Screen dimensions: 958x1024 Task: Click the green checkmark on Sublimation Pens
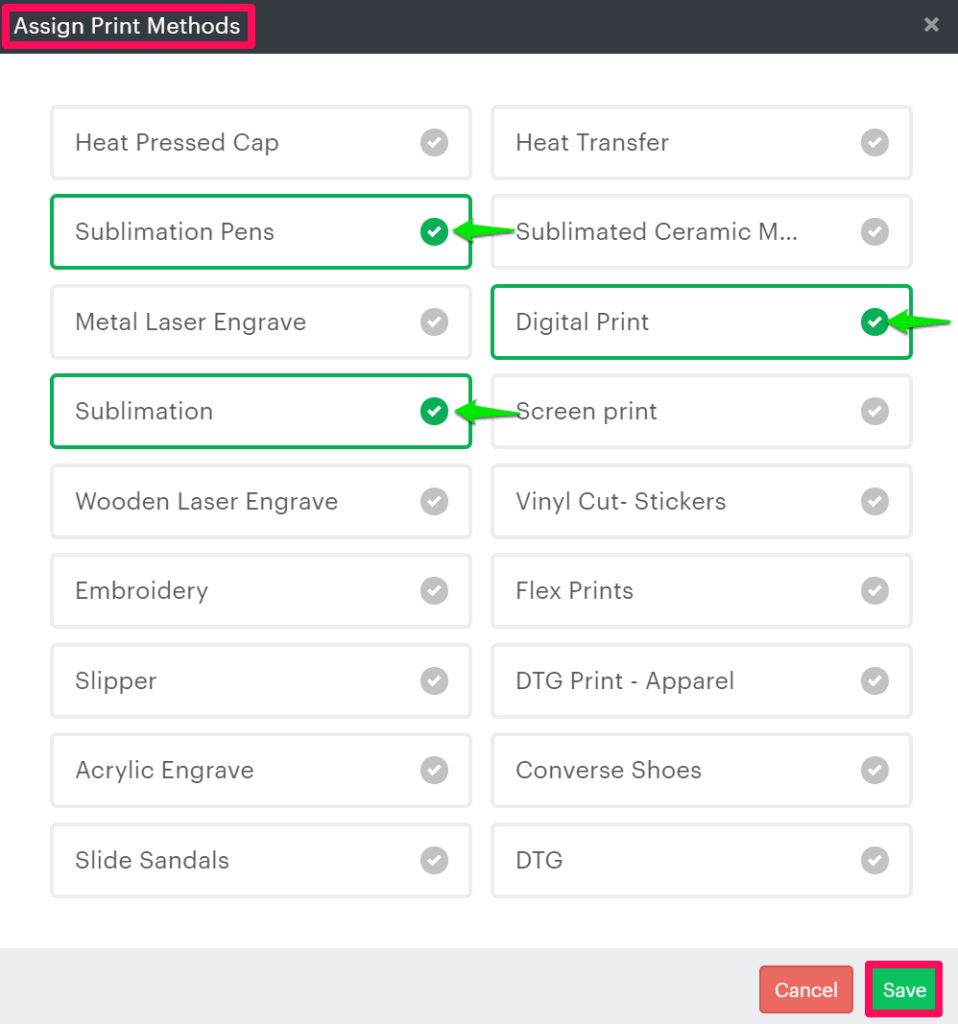[x=434, y=232]
